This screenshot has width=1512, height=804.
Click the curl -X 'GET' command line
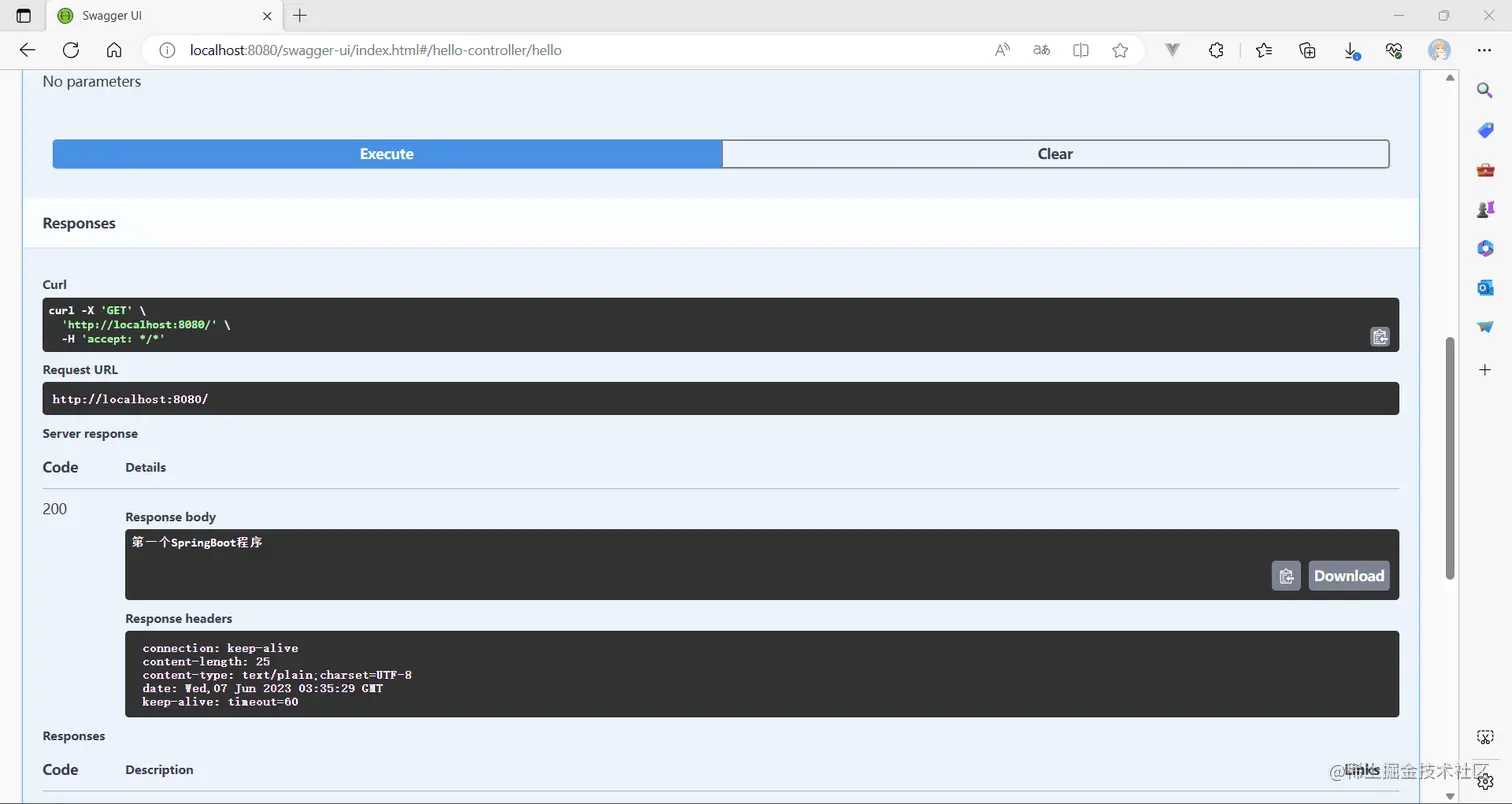click(x=97, y=311)
